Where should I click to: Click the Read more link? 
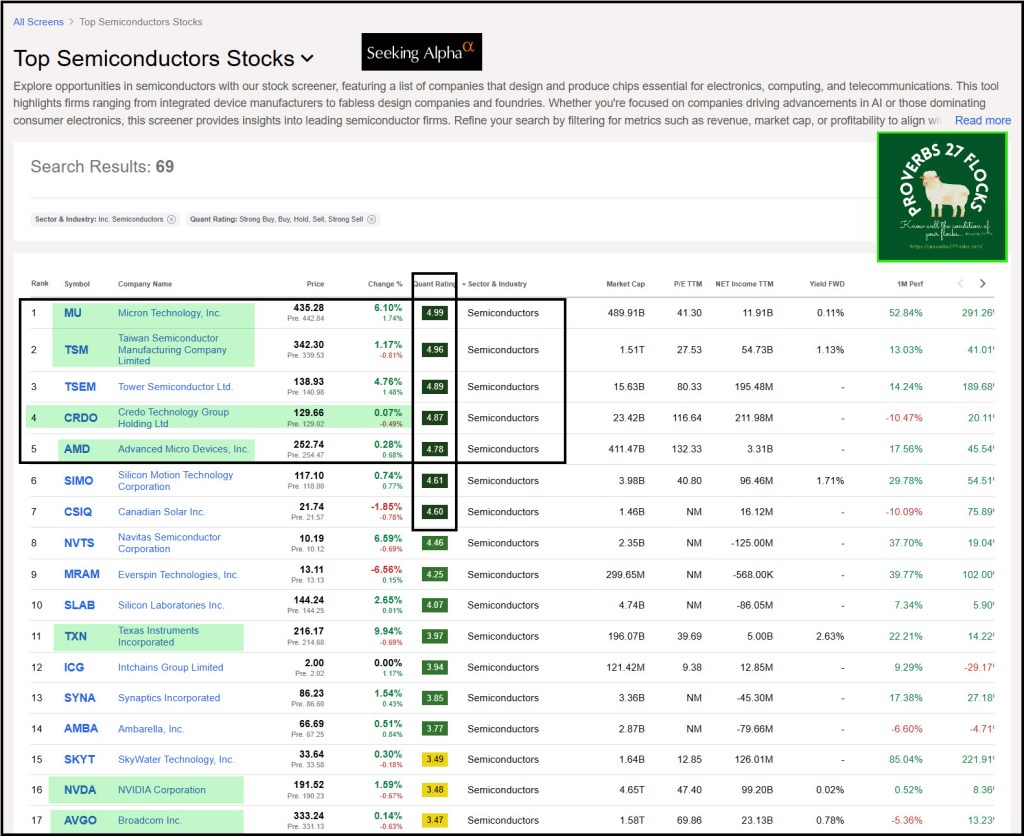point(982,120)
